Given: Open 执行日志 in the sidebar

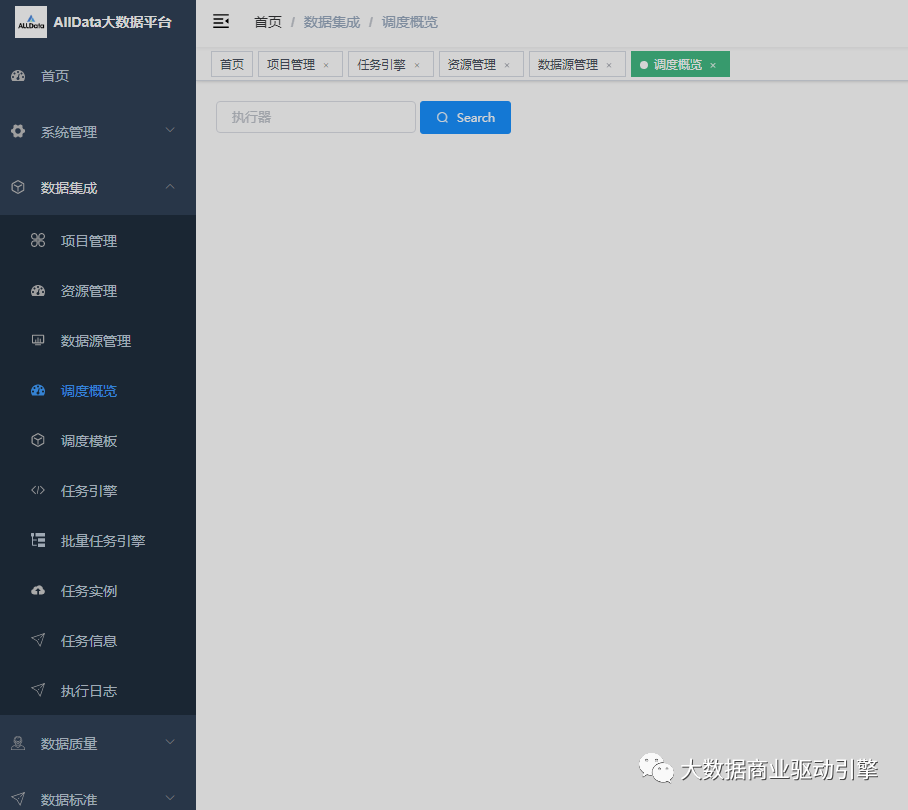Looking at the screenshot, I should [89, 691].
